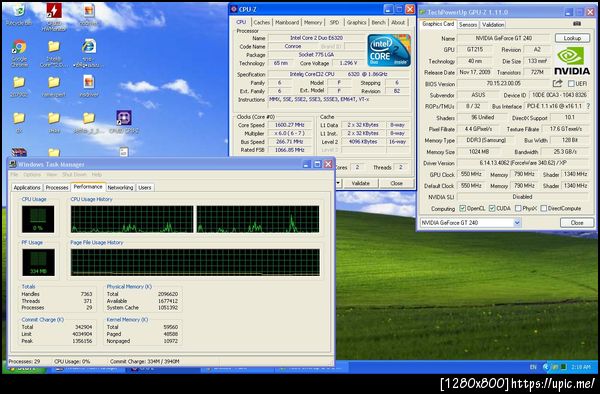Click the Task Manager title bar icon

click(13, 164)
